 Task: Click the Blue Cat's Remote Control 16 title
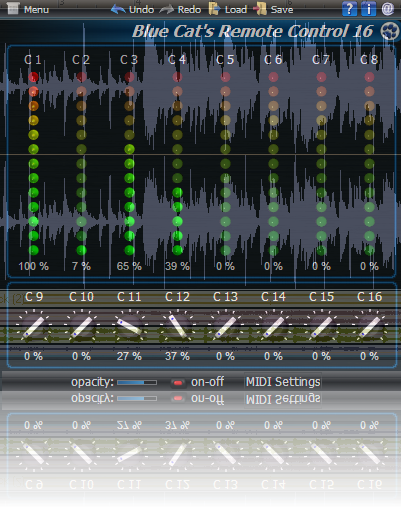(x=253, y=31)
